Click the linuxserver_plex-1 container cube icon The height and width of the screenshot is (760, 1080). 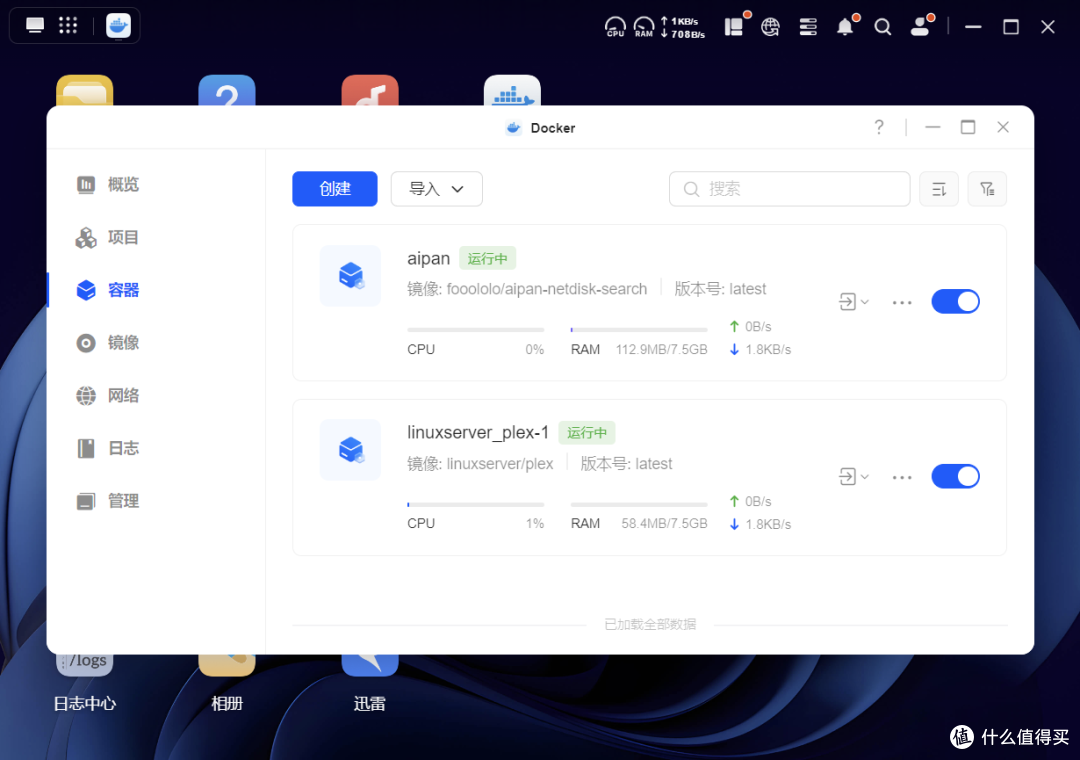(351, 450)
